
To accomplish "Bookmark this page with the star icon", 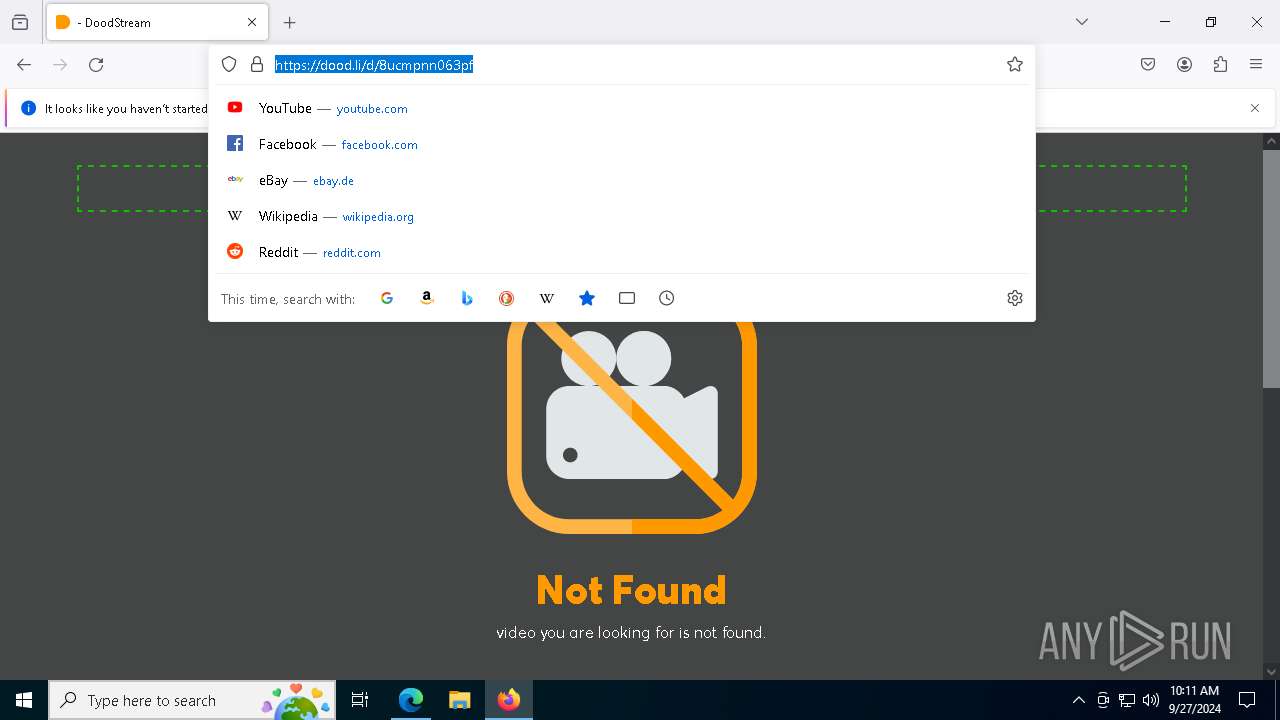I will click(1015, 64).
